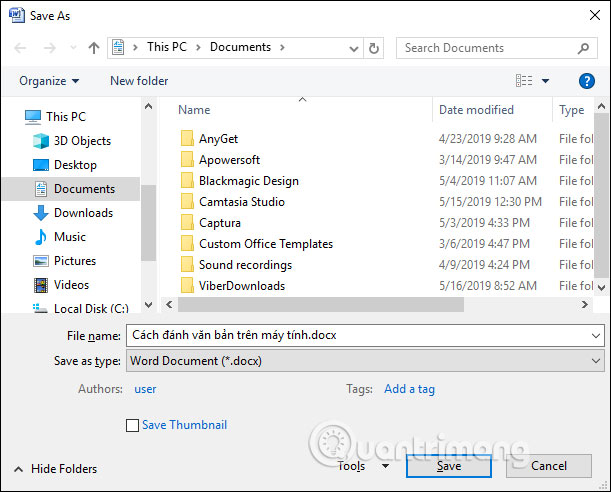Expand the Save as type dropdown
The image size is (611, 492).
click(365, 361)
